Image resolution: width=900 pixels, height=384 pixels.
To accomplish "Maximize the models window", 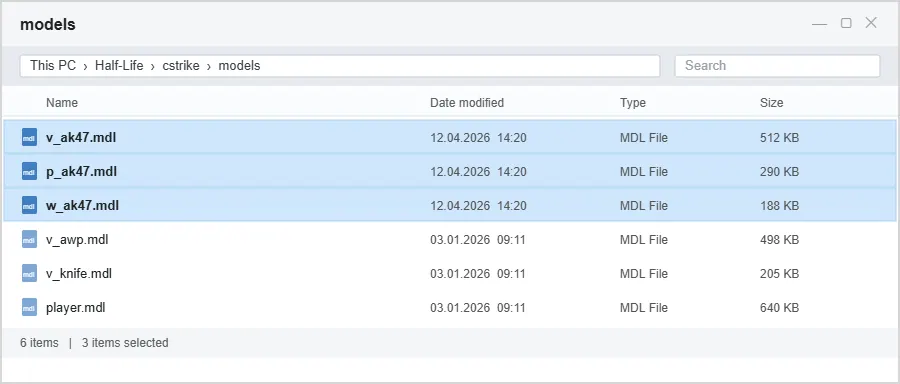I will 846,23.
